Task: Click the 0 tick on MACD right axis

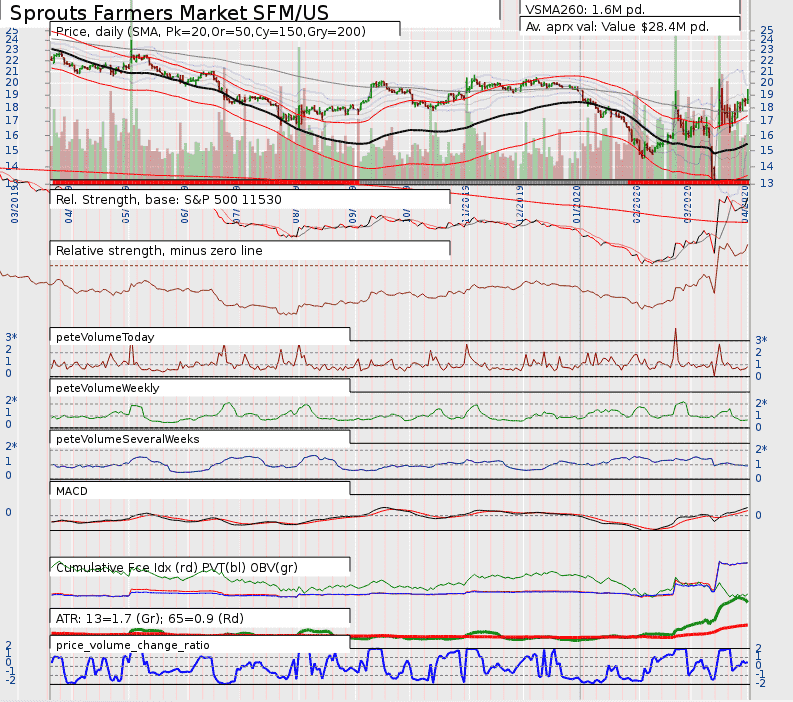Action: pos(758,515)
